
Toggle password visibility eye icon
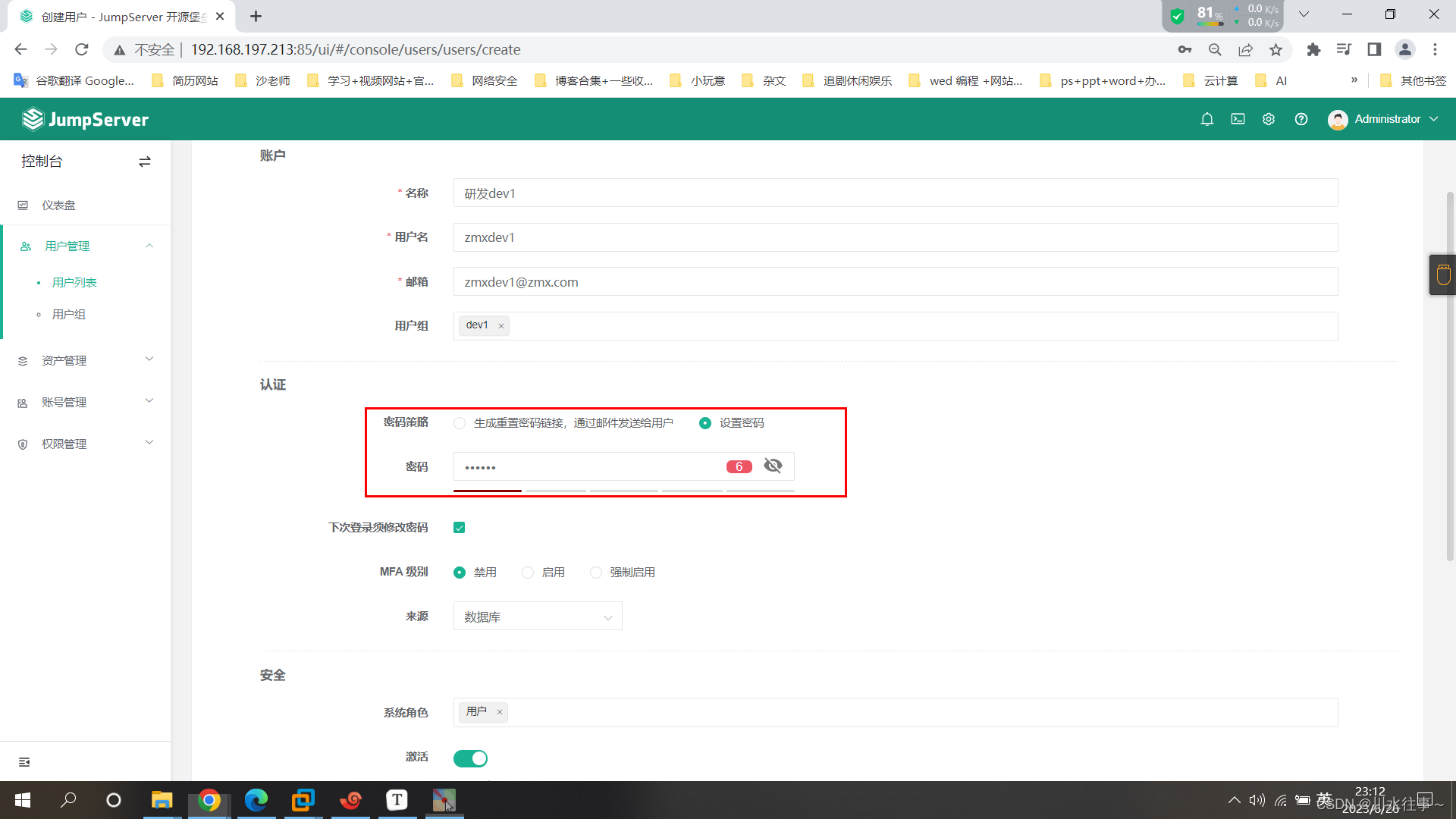click(773, 466)
